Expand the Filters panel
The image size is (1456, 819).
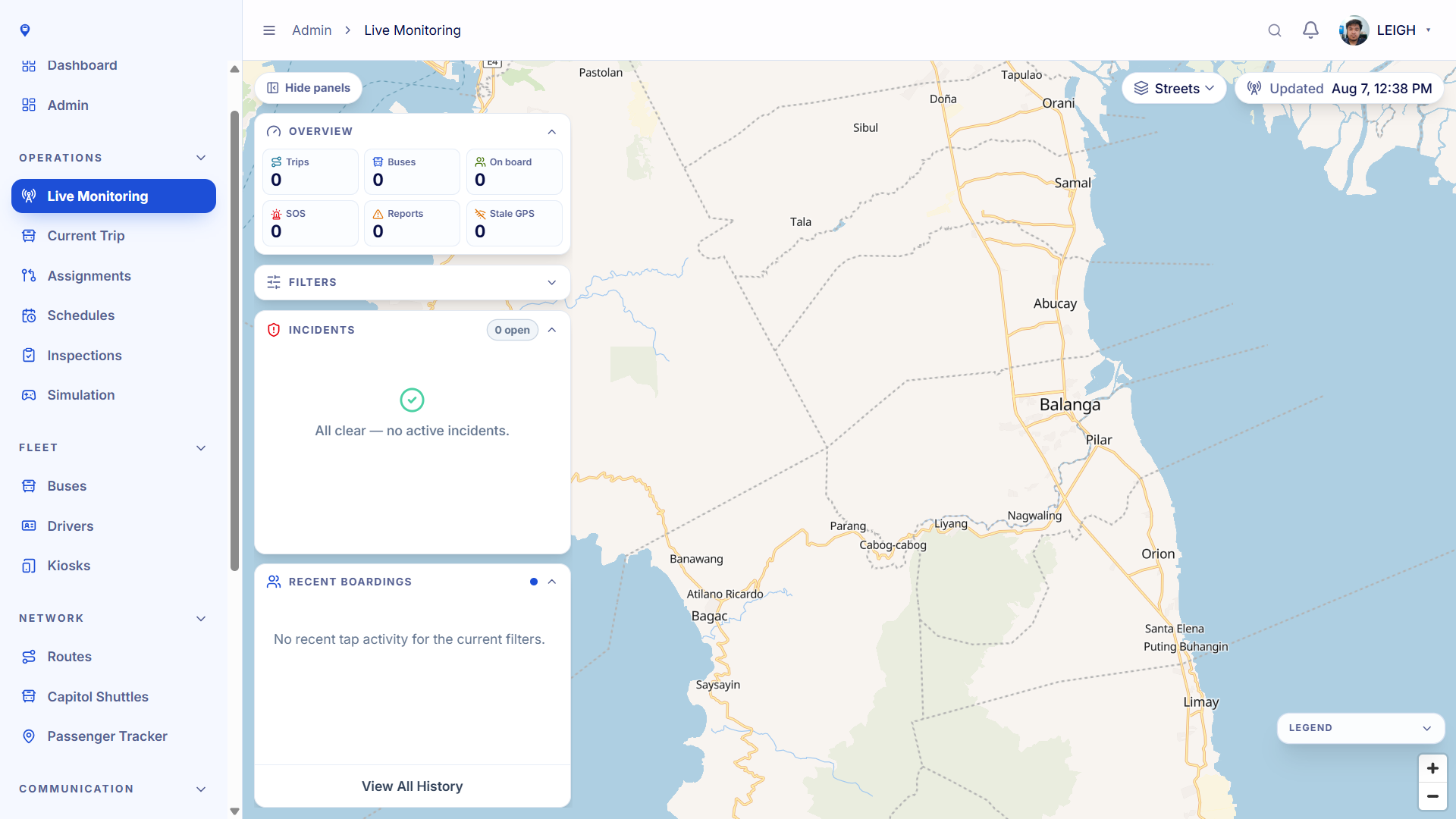pyautogui.click(x=552, y=282)
